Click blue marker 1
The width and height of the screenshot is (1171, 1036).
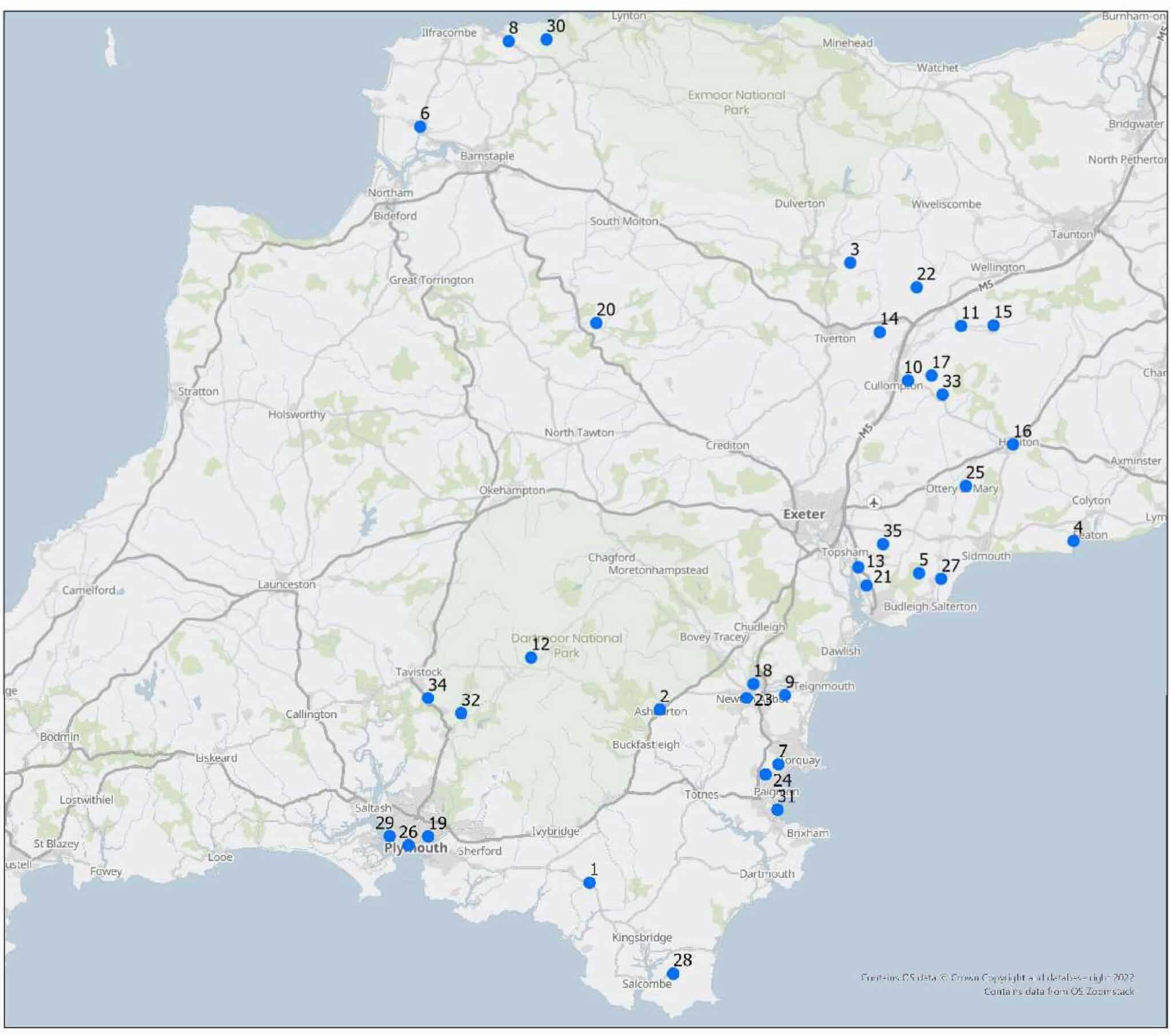point(590,883)
